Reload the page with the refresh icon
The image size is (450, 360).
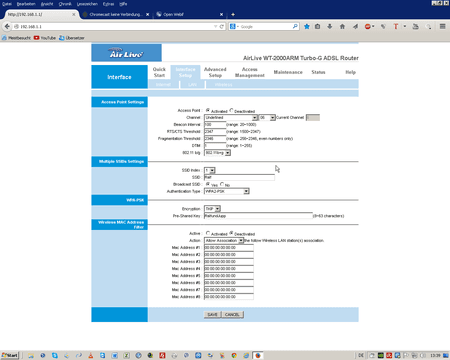coord(222,26)
